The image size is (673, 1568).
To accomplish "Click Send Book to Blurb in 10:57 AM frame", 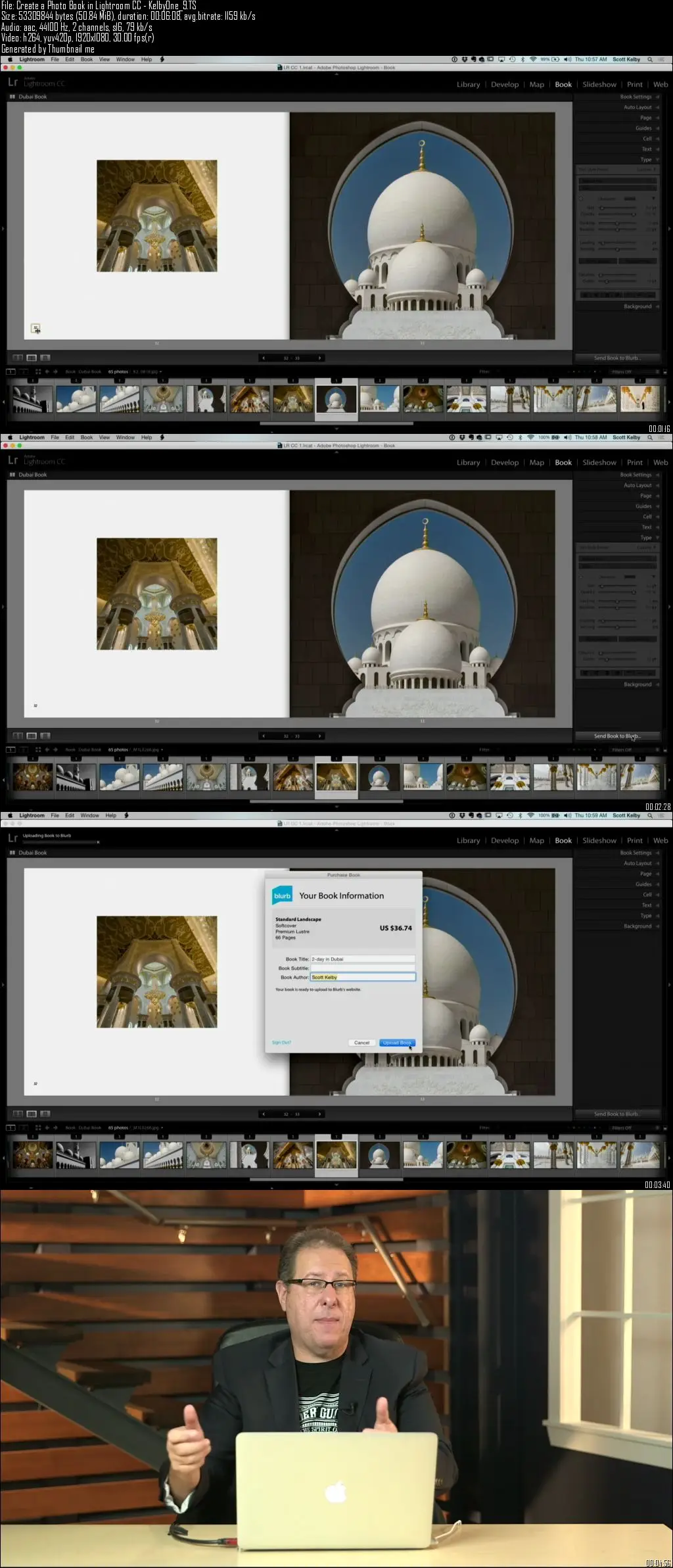I will coord(618,358).
